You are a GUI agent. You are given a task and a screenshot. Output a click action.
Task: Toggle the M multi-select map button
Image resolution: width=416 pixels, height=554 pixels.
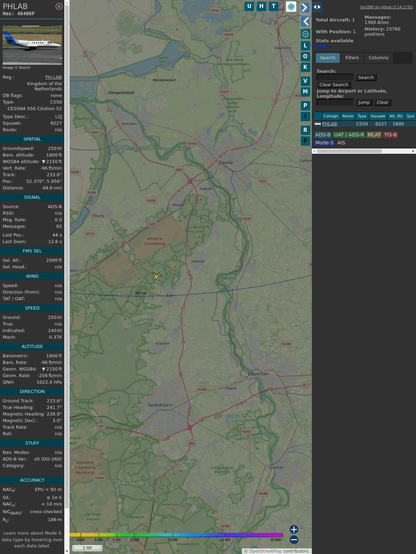pyautogui.click(x=305, y=92)
